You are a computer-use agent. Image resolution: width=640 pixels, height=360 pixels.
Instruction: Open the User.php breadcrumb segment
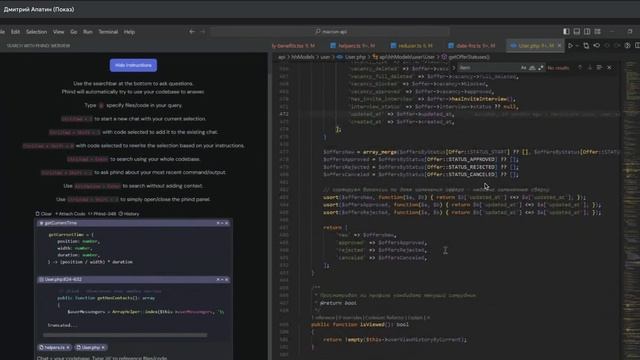coord(352,57)
